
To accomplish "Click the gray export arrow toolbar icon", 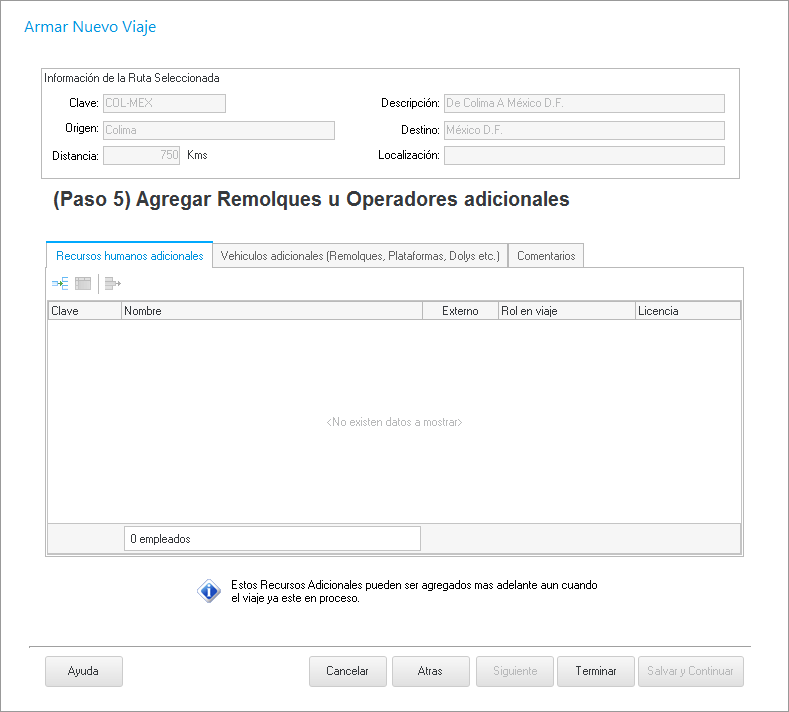I will [112, 284].
